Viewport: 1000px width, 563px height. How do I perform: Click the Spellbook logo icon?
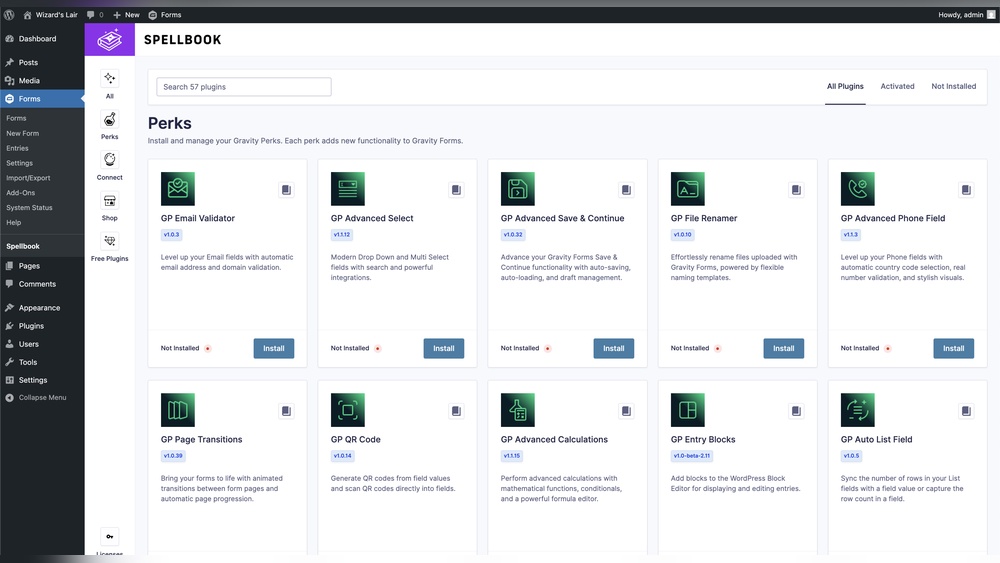(110, 40)
